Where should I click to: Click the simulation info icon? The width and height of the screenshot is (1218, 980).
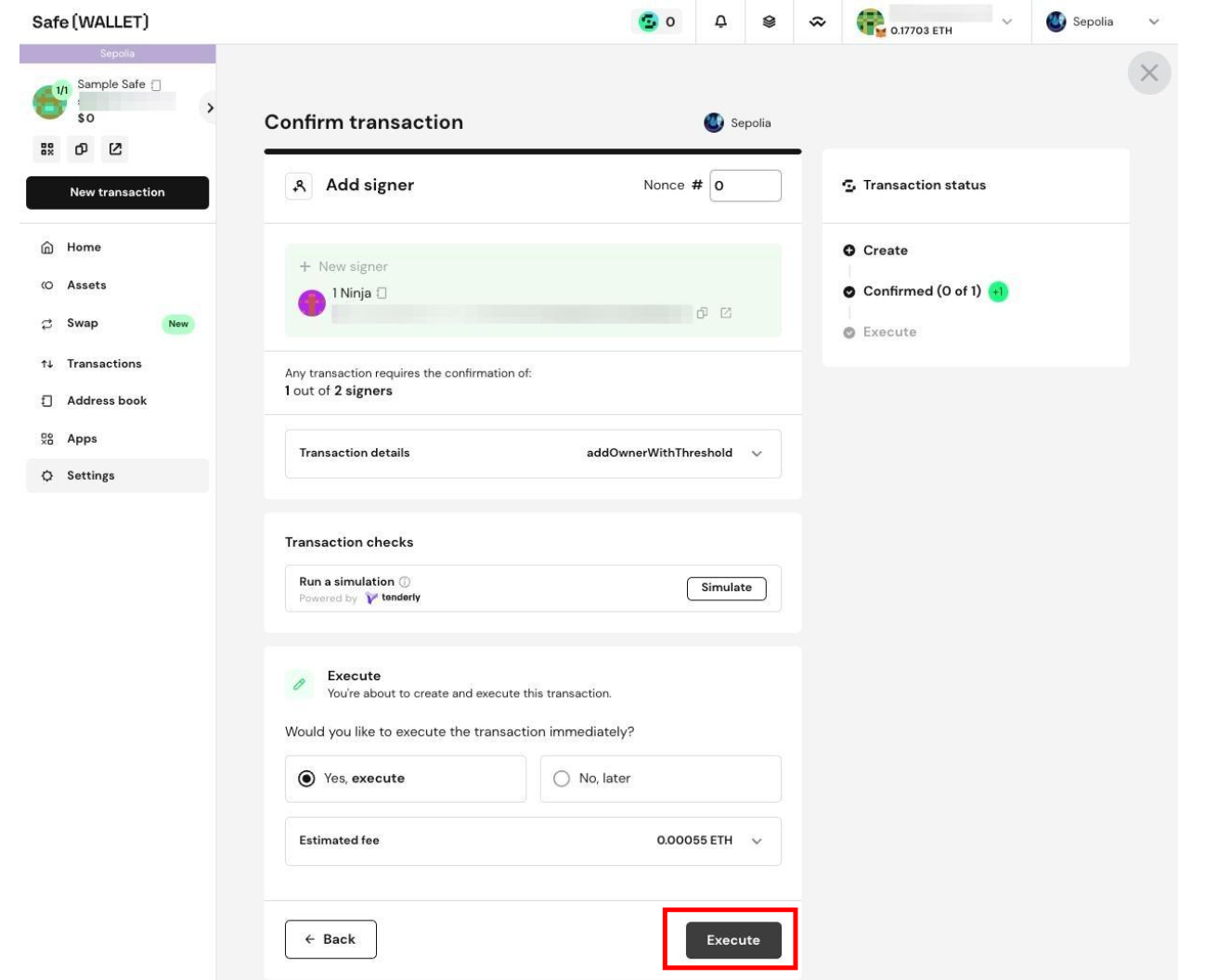[405, 581]
